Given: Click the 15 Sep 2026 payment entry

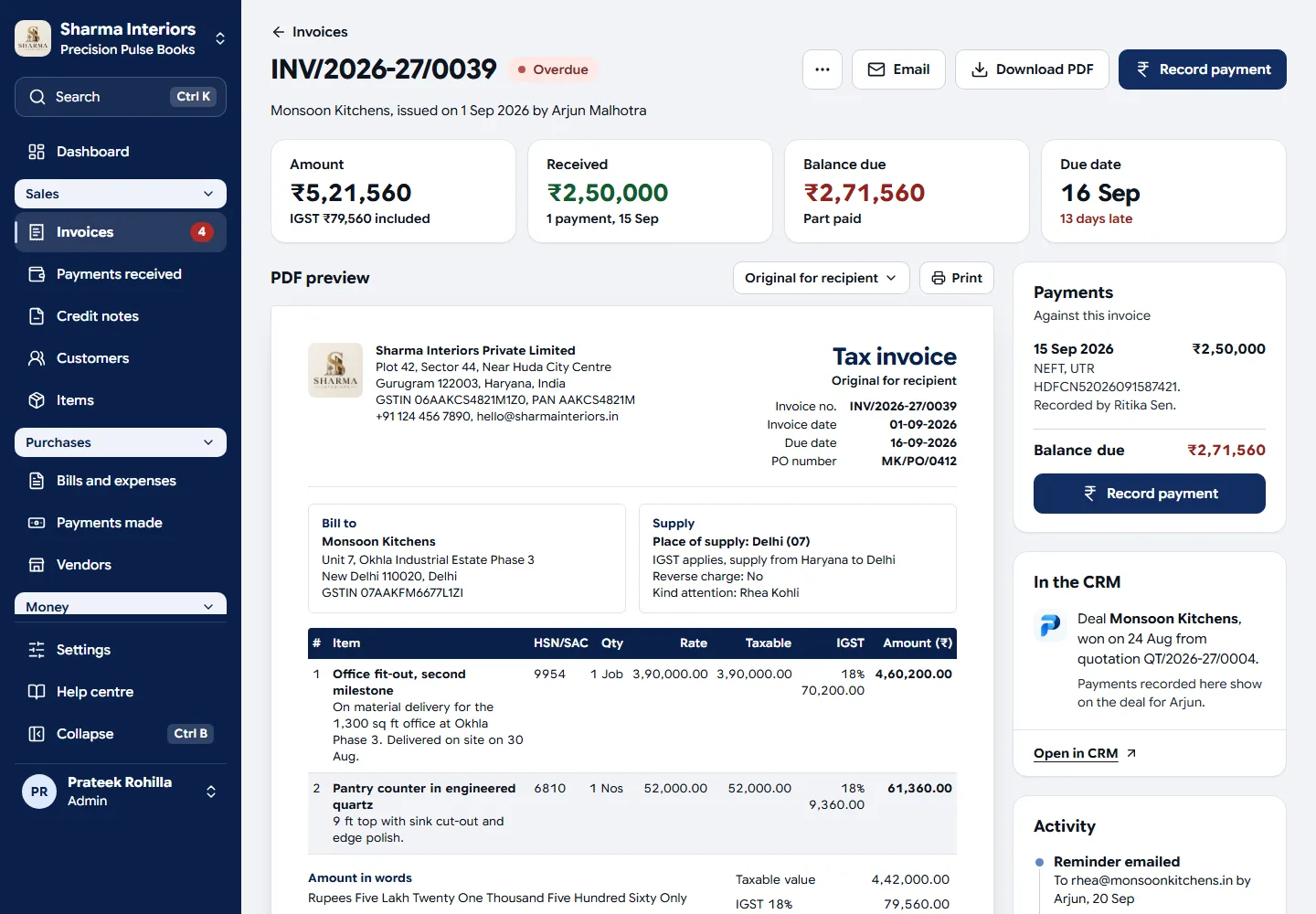Looking at the screenshot, I should 1150,377.
